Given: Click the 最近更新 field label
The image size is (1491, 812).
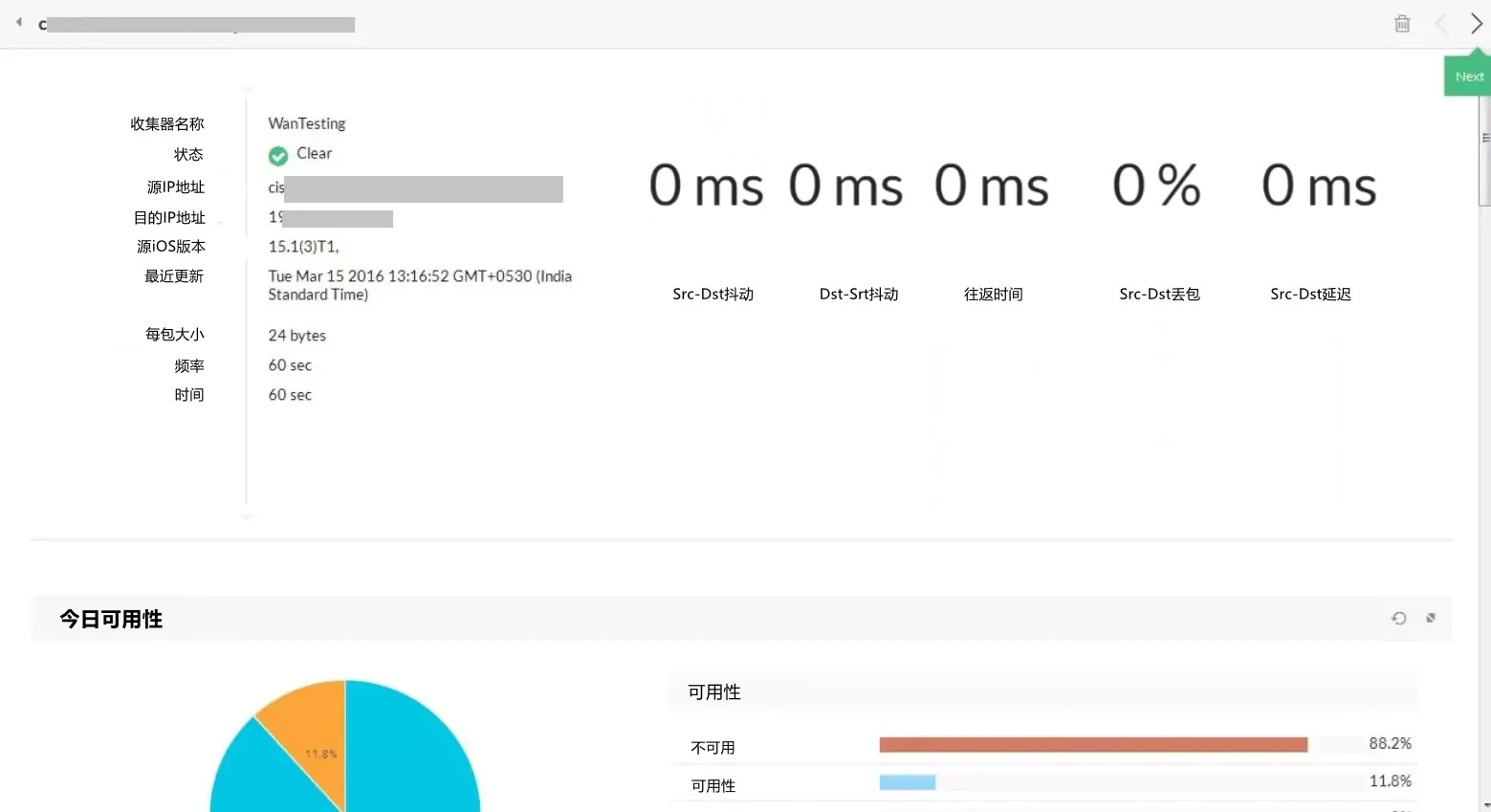Looking at the screenshot, I should coord(174,276).
